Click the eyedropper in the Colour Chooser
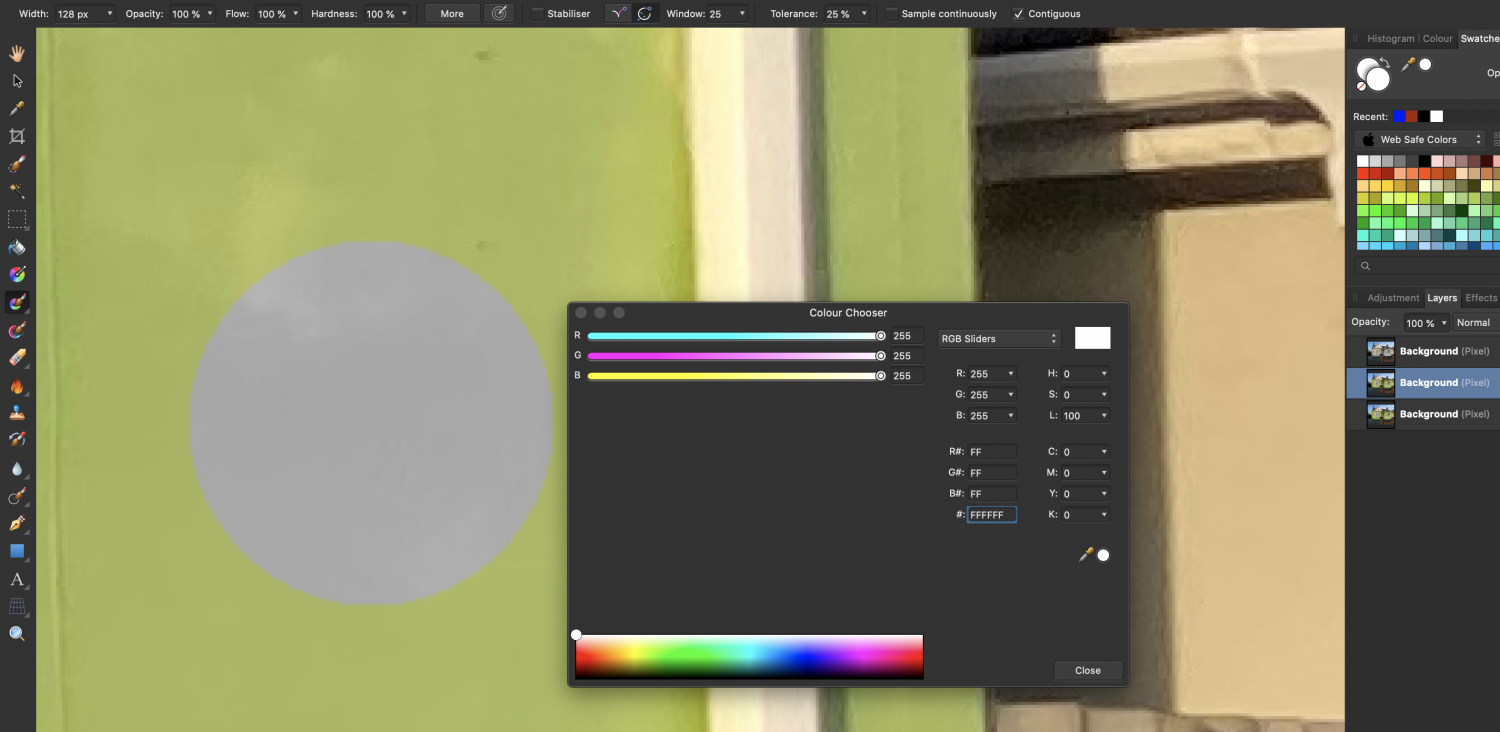 pos(1087,555)
